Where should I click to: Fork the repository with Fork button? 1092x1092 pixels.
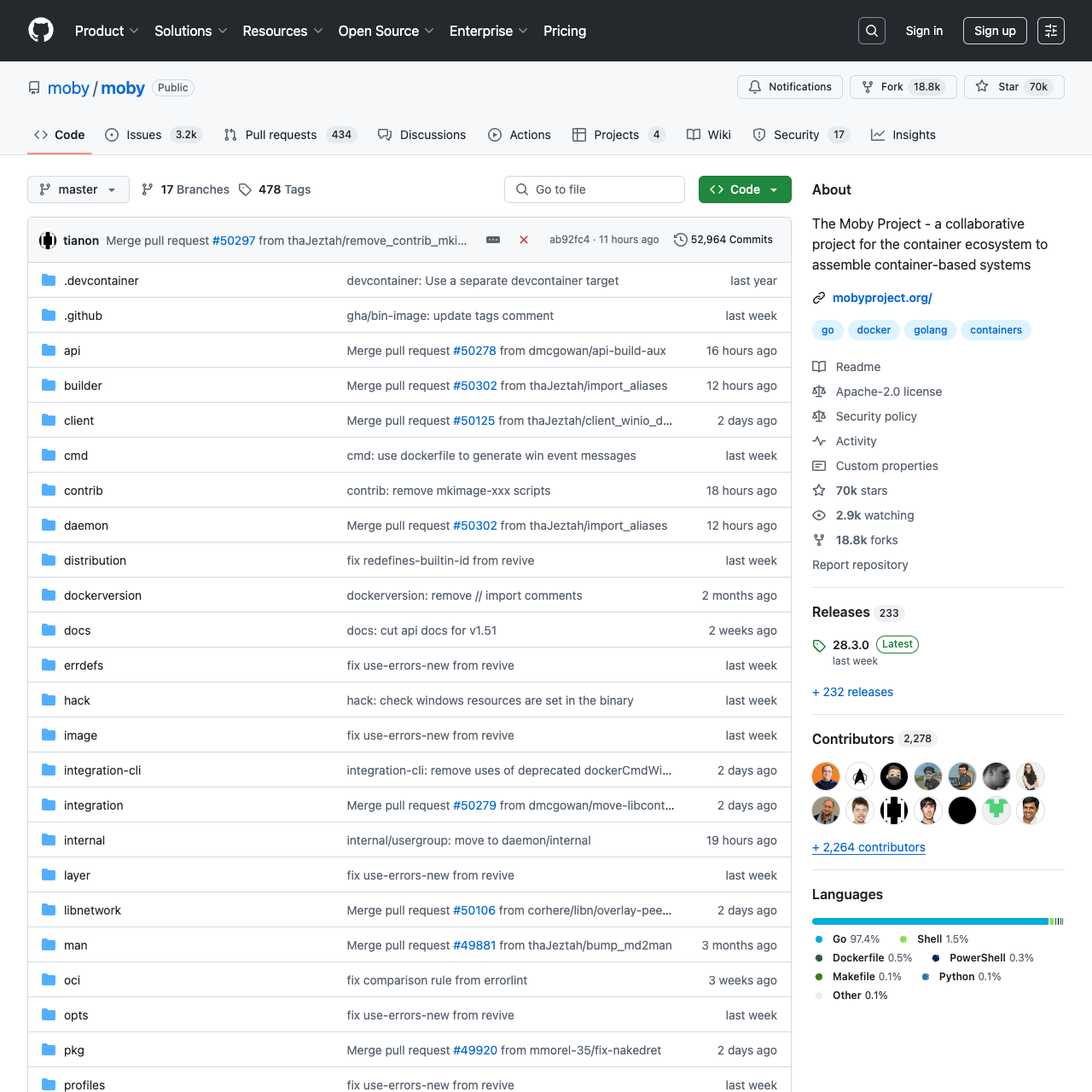click(x=903, y=87)
